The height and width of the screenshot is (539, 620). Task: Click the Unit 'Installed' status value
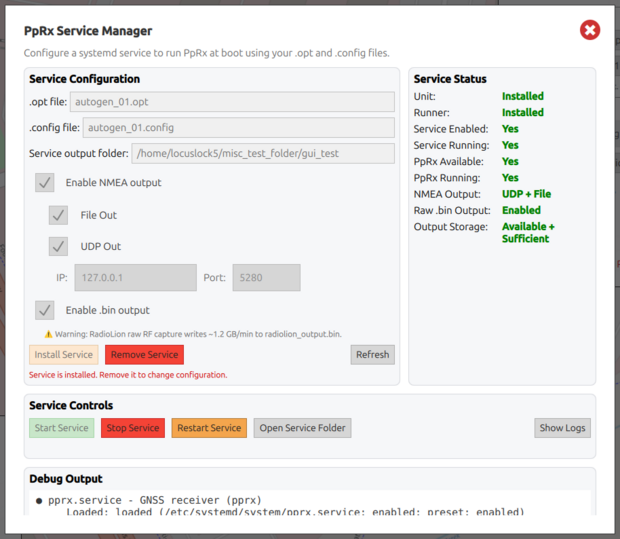pos(523,96)
